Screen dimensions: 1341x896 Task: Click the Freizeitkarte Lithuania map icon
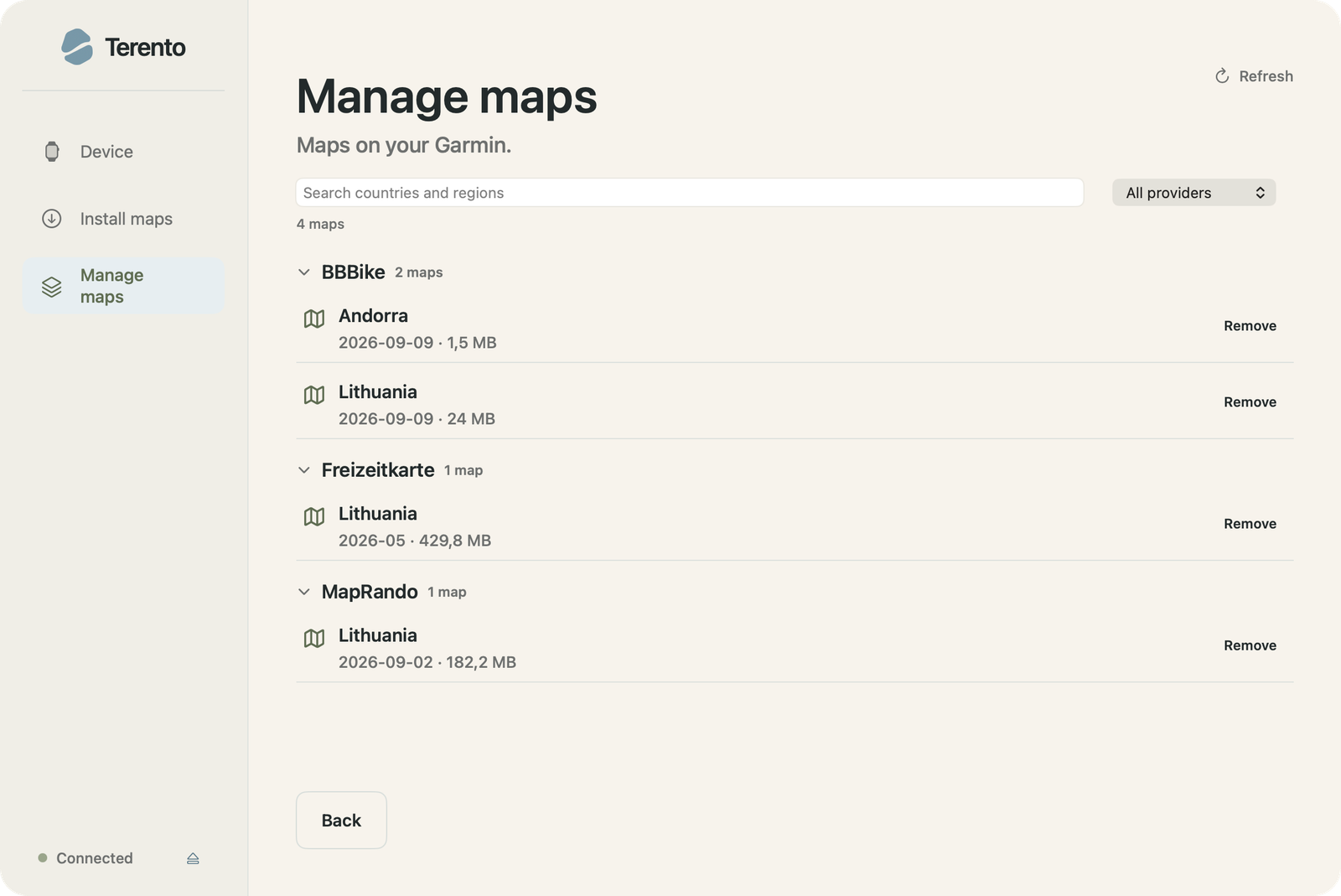314,516
